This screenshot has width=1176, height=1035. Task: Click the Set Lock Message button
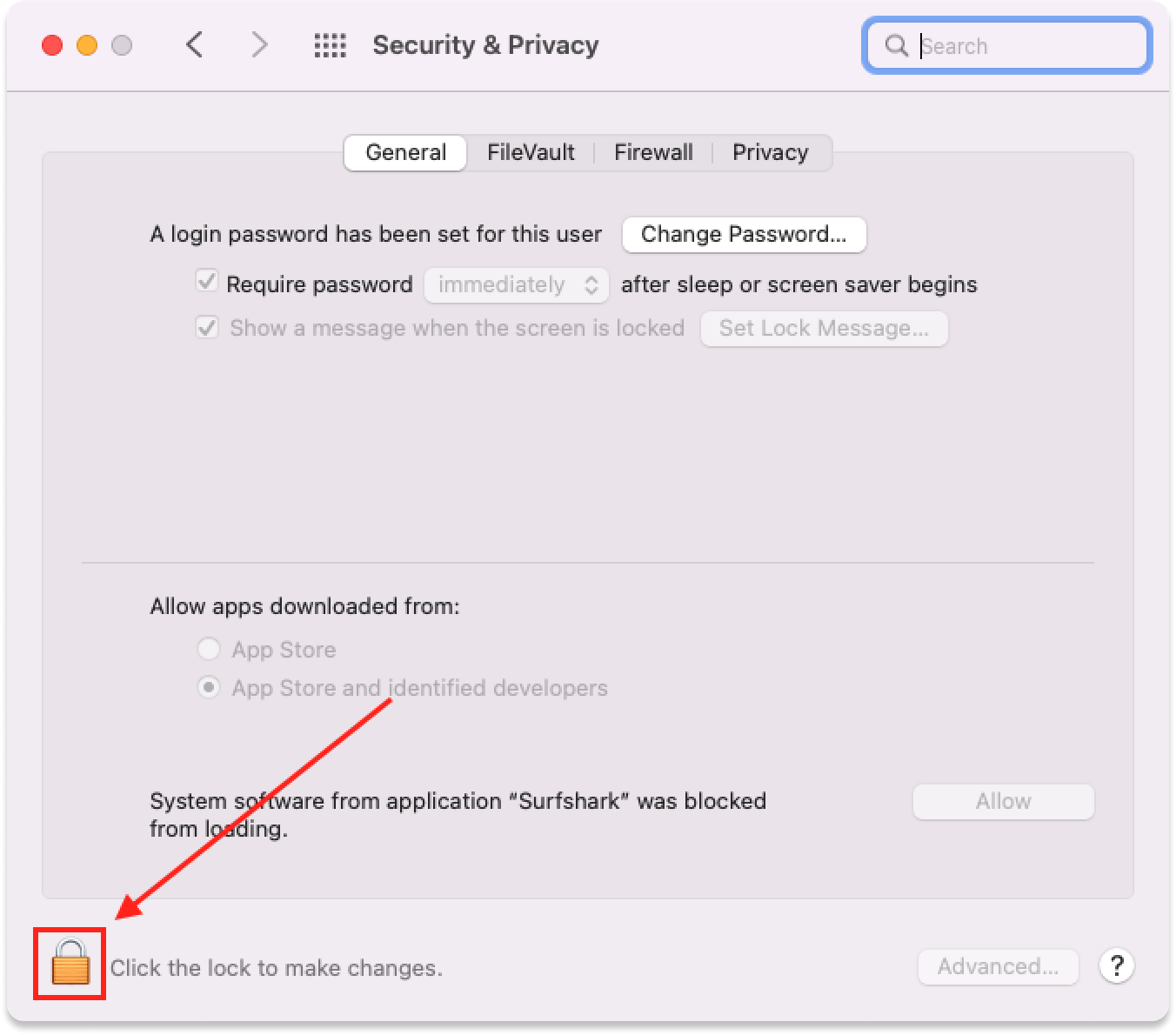(824, 328)
